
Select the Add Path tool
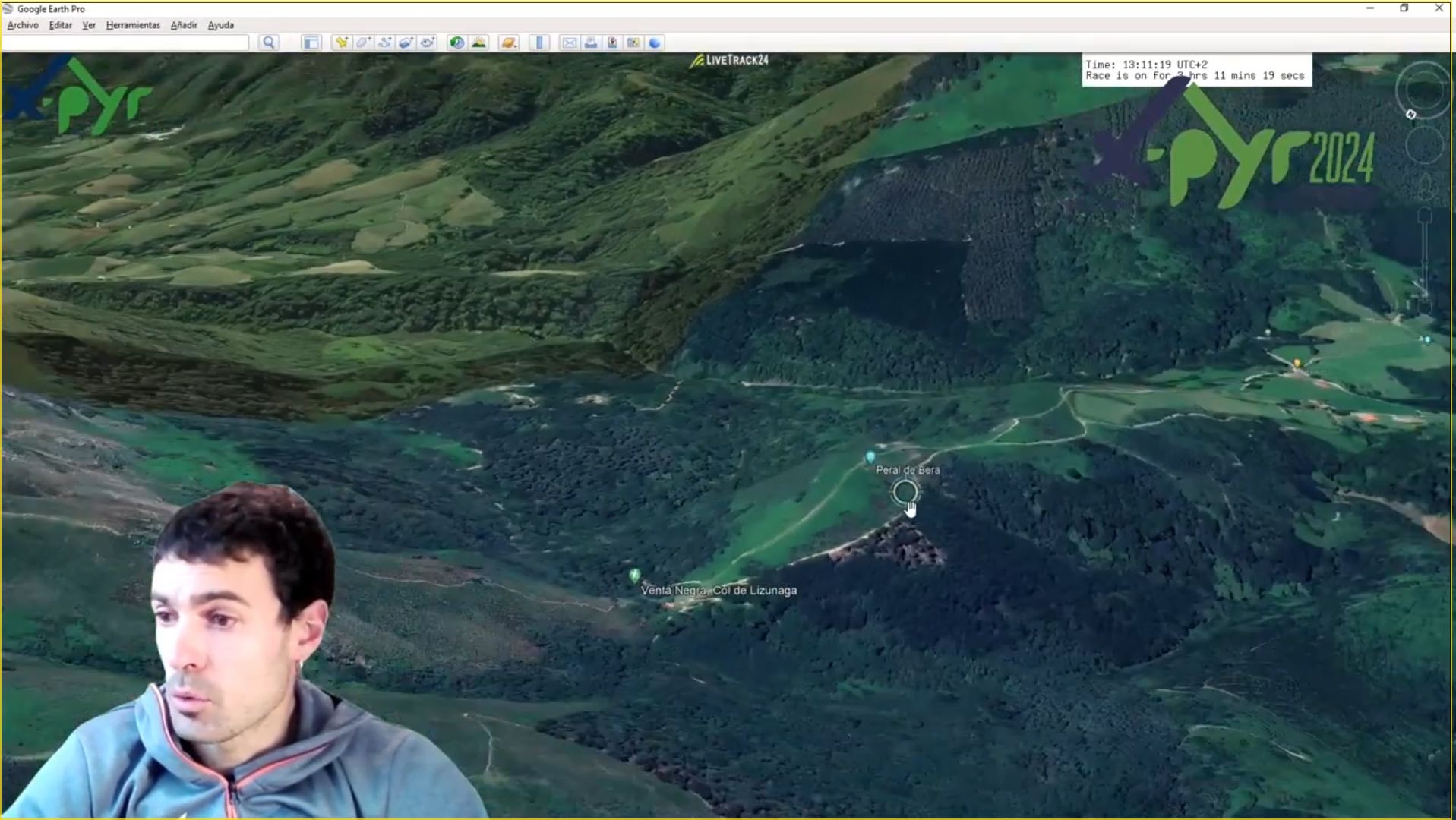click(384, 43)
